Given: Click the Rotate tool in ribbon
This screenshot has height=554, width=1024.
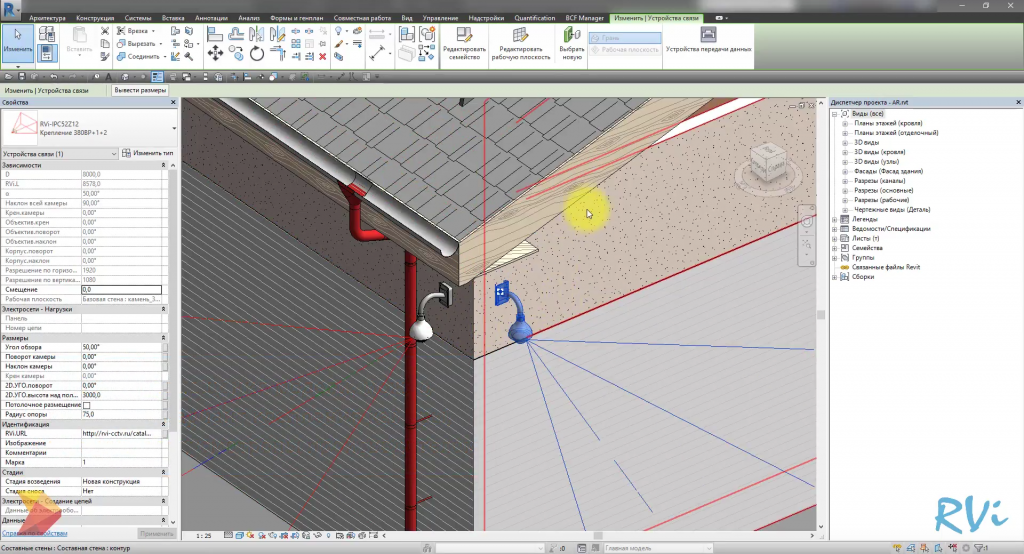Looking at the screenshot, I should coord(257,54).
